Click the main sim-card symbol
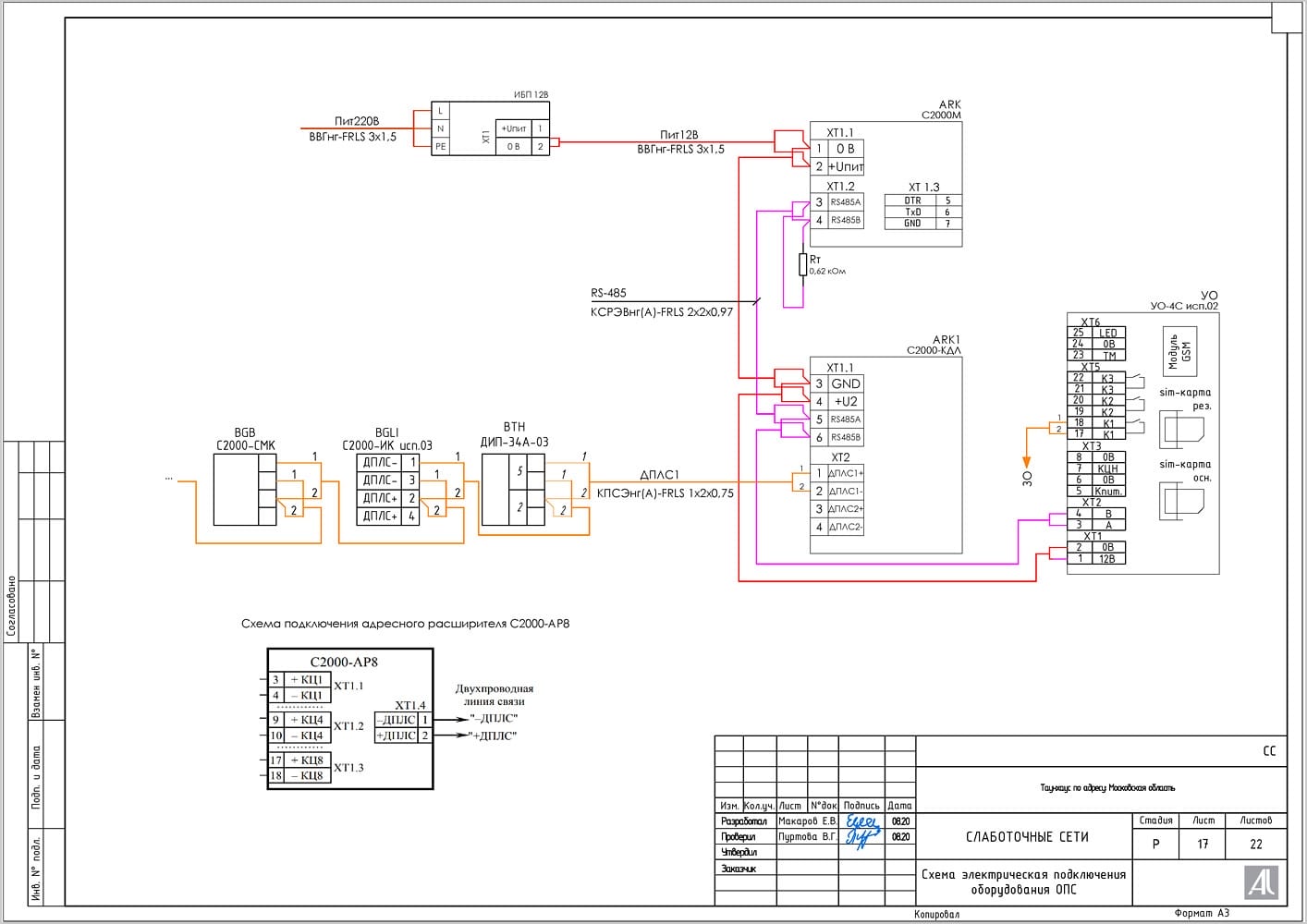Image resolution: width=1307 pixels, height=924 pixels. 1183,502
